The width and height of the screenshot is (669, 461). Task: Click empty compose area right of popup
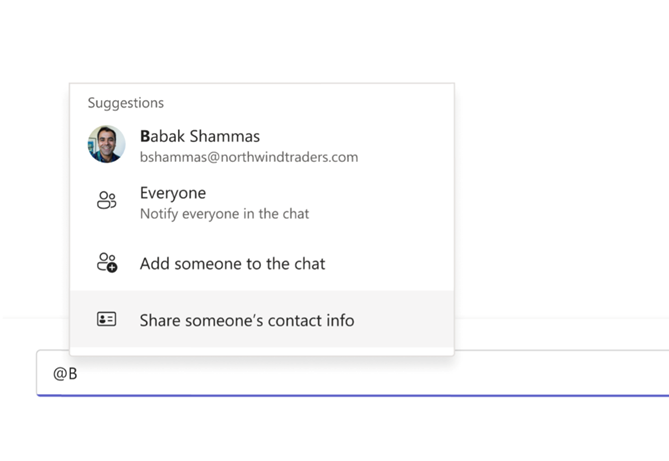click(x=561, y=373)
